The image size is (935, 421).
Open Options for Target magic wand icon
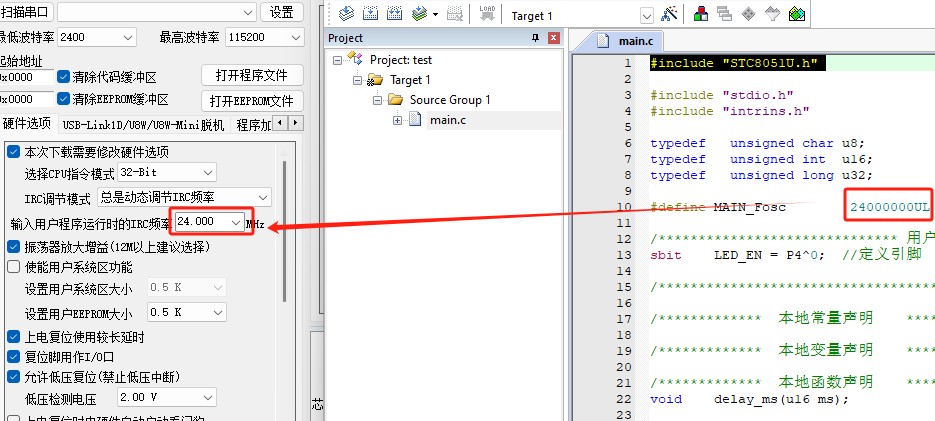(x=668, y=14)
